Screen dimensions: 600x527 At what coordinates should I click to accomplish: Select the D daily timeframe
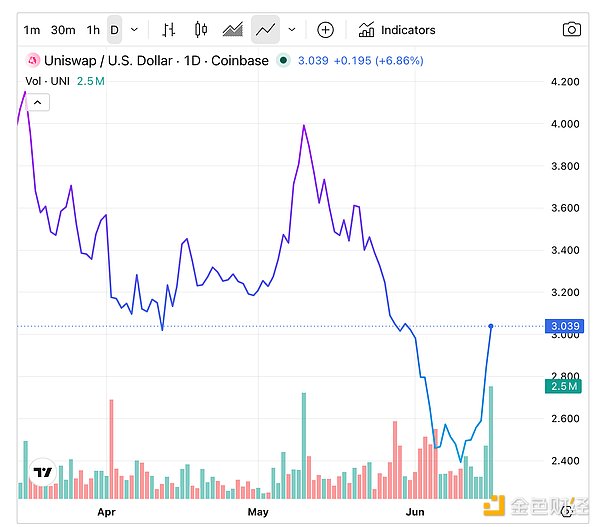pos(114,30)
